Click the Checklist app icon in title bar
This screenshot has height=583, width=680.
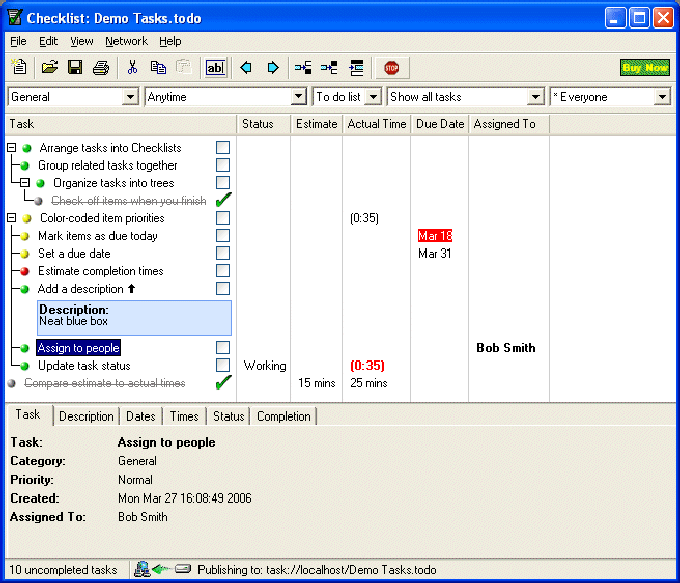[x=15, y=18]
